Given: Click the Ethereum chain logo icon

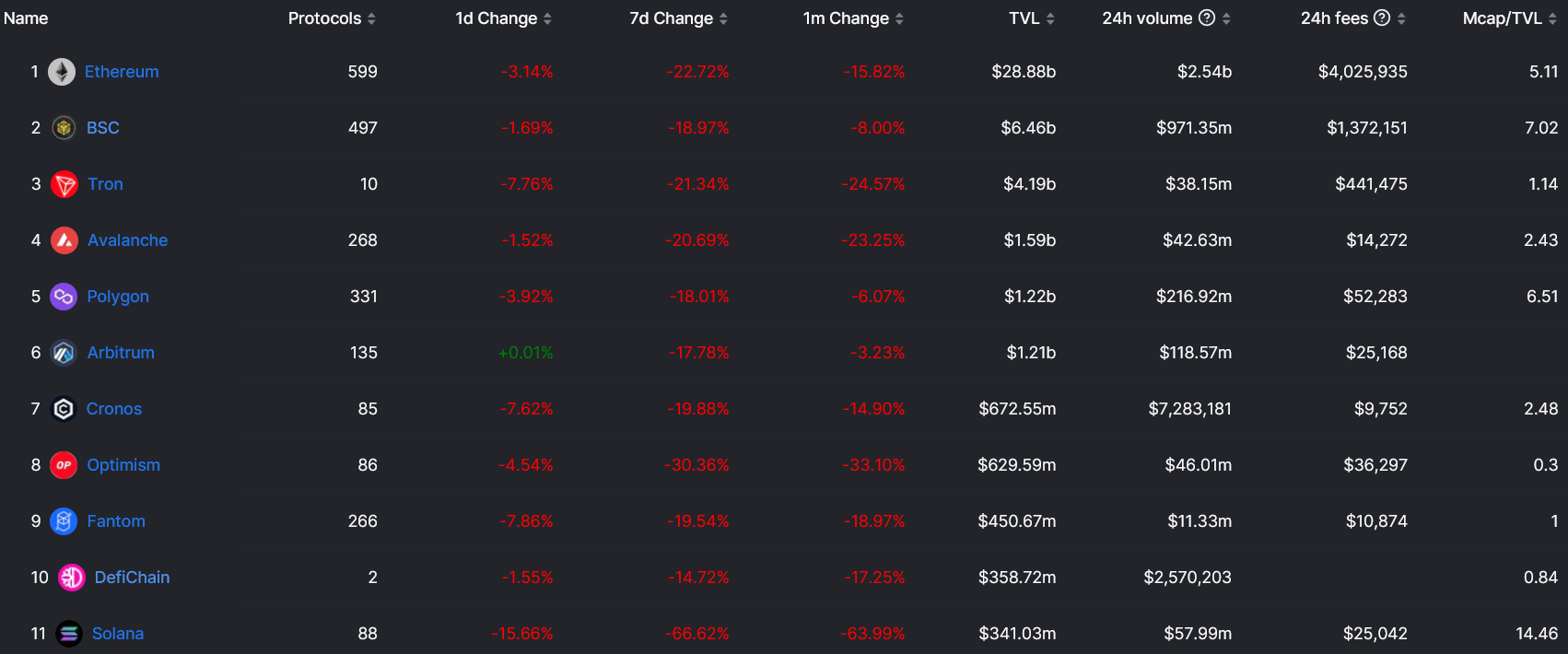Looking at the screenshot, I should pyautogui.click(x=62, y=72).
